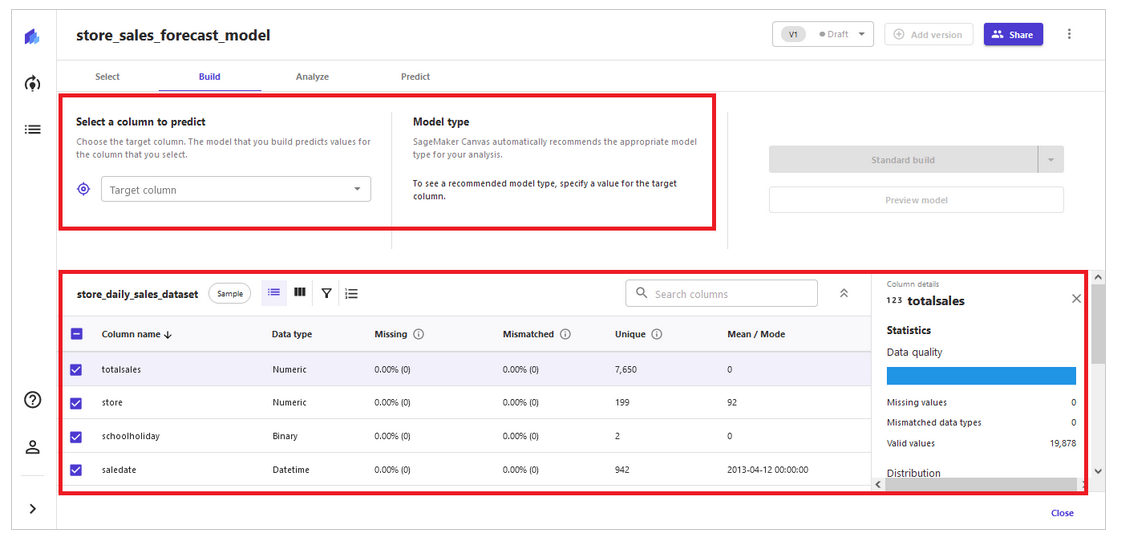
Task: Toggle the select-all columns checkbox
Action: [x=77, y=334]
